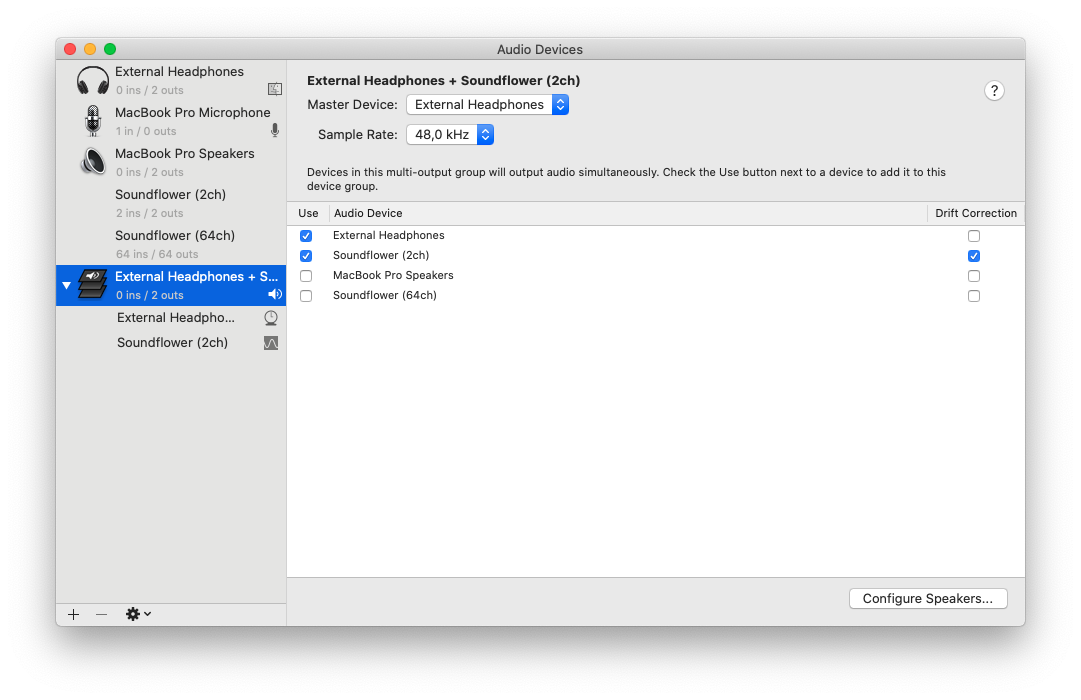Select Soundflower (2ch) in the device sidebar
This screenshot has height=700, width=1081.
170,202
